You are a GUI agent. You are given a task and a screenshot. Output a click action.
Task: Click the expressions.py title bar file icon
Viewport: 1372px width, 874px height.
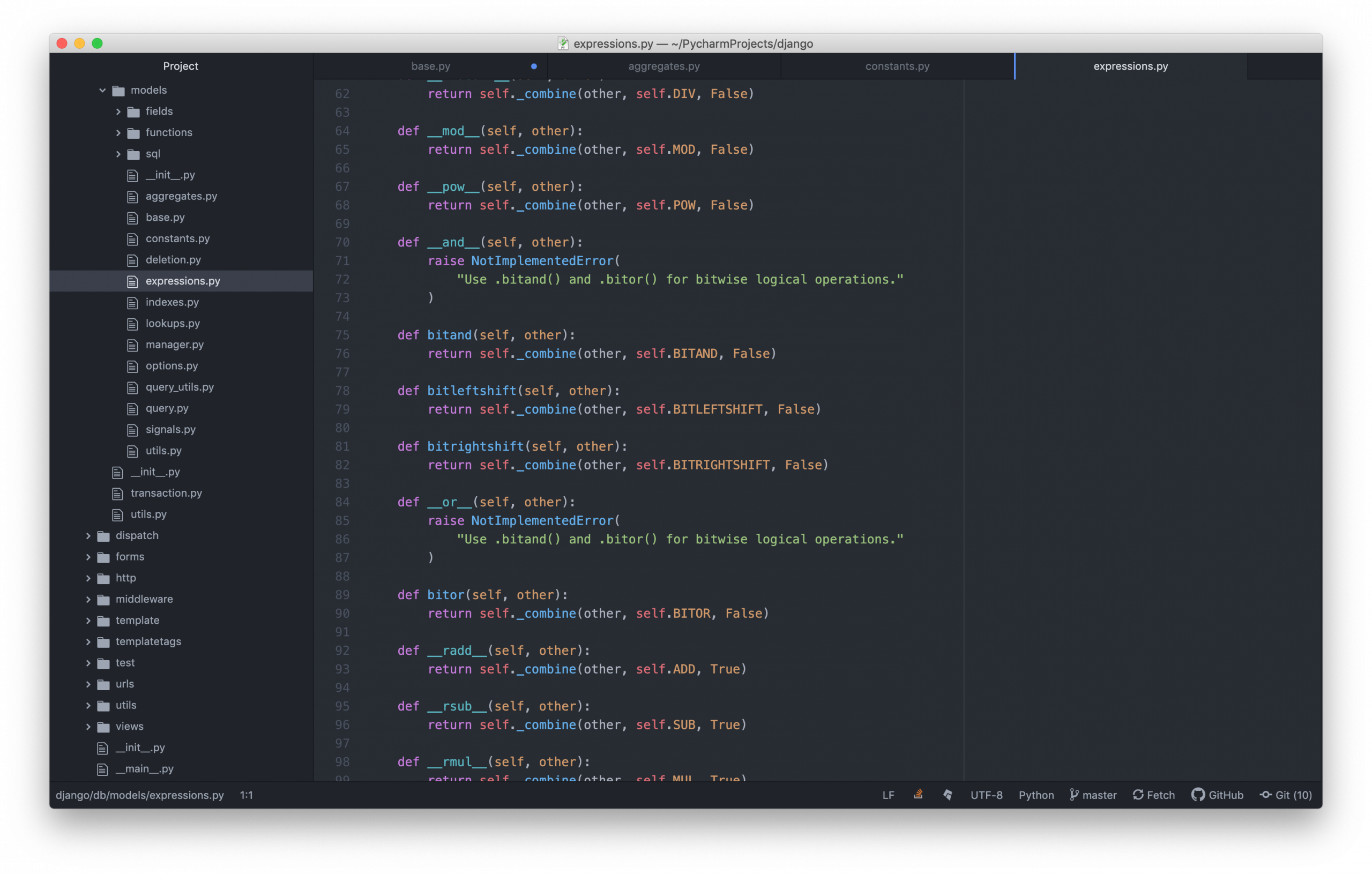pos(563,43)
